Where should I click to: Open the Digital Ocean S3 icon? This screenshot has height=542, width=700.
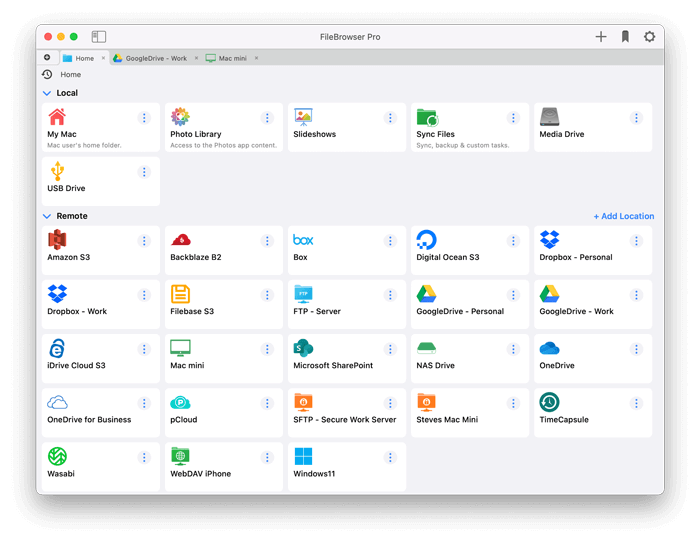tap(426, 240)
